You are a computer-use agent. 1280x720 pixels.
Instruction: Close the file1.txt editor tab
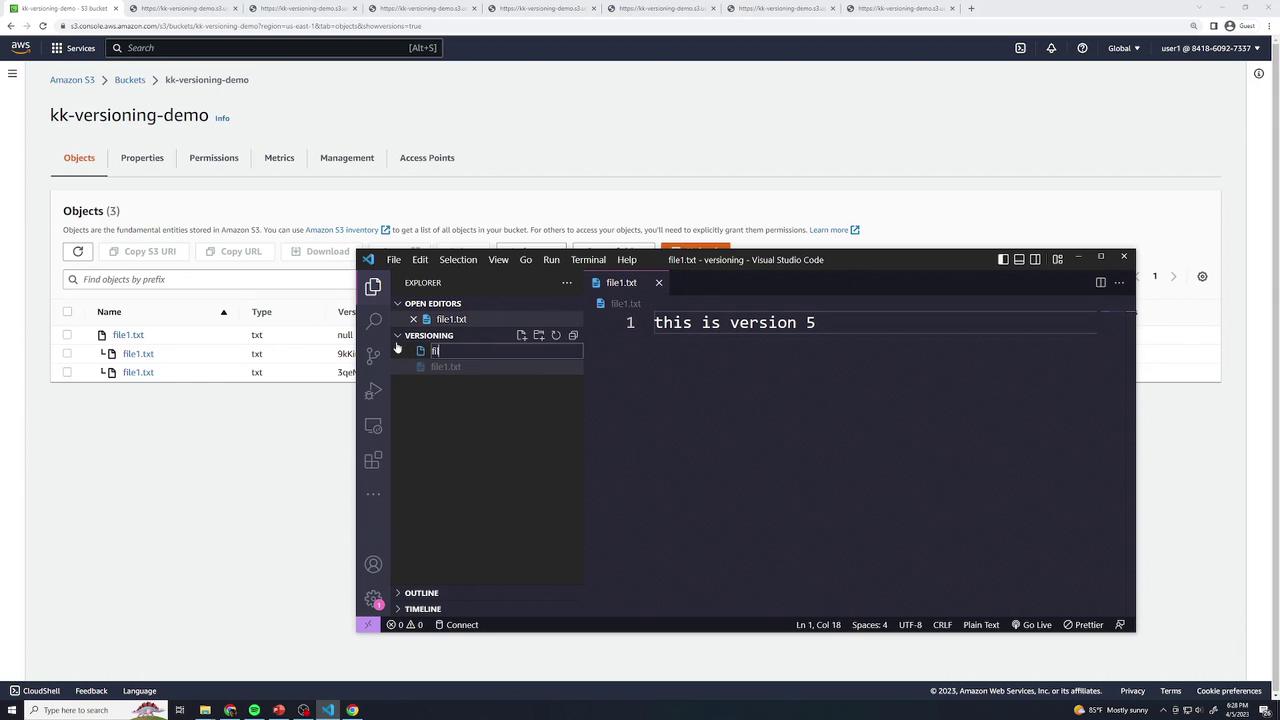[659, 283]
